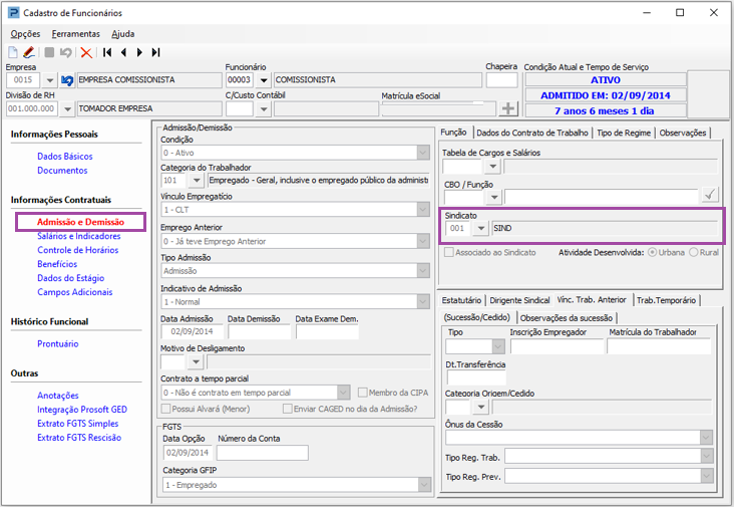Check the Membro da CIPA box
The height and width of the screenshot is (507, 734).
362,392
